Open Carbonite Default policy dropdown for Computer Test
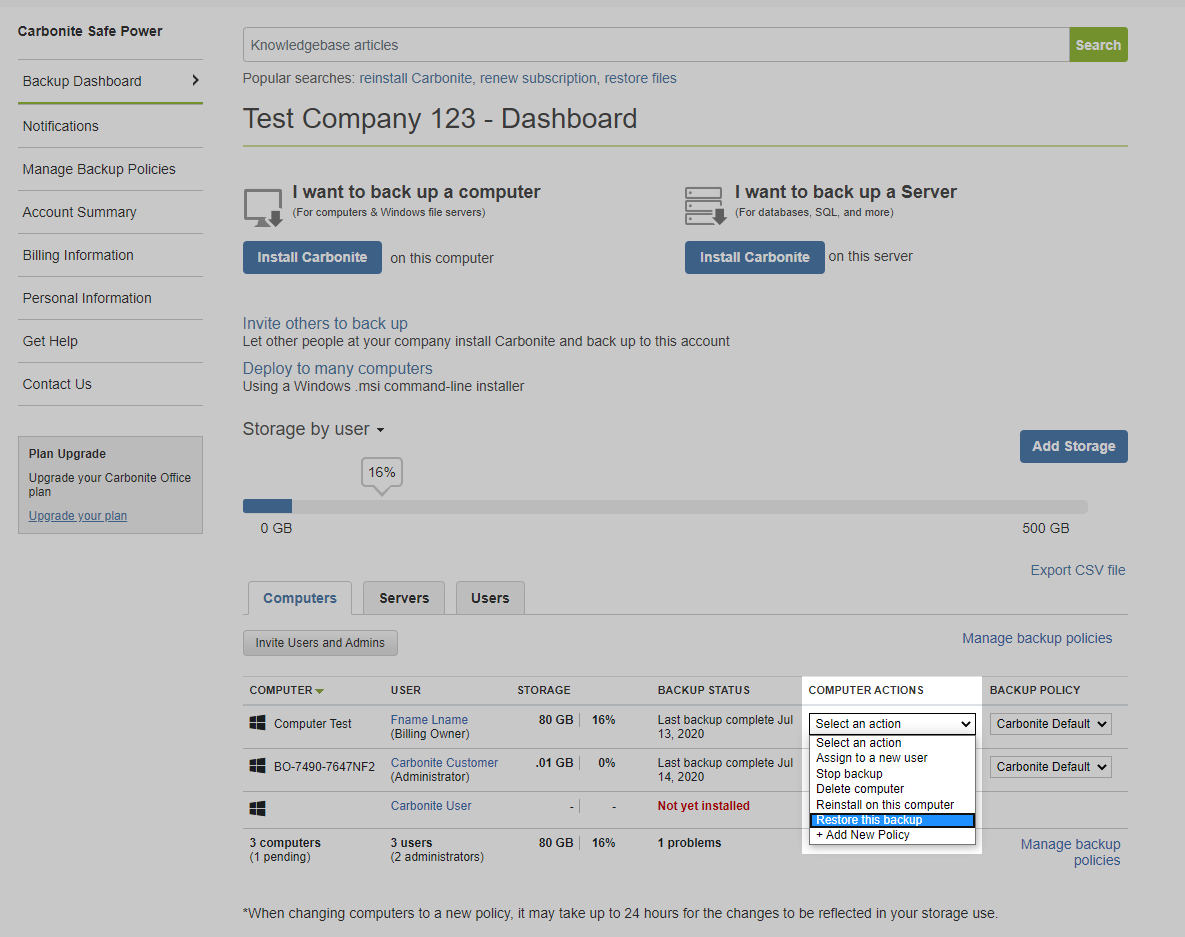Viewport: 1185px width, 937px height. (x=1050, y=724)
